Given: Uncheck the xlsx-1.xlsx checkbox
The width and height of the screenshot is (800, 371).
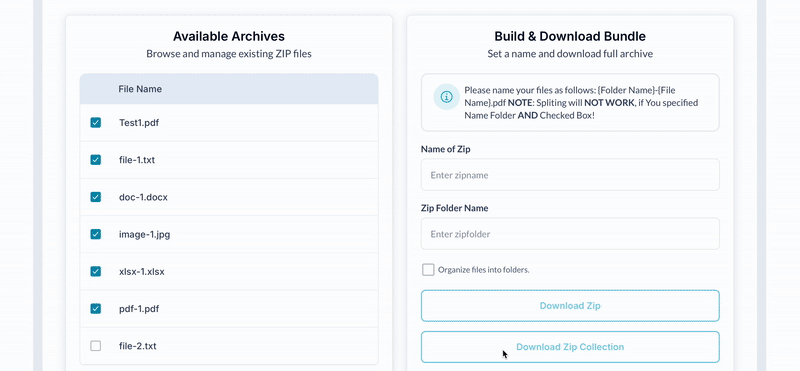Looking at the screenshot, I should click(95, 271).
